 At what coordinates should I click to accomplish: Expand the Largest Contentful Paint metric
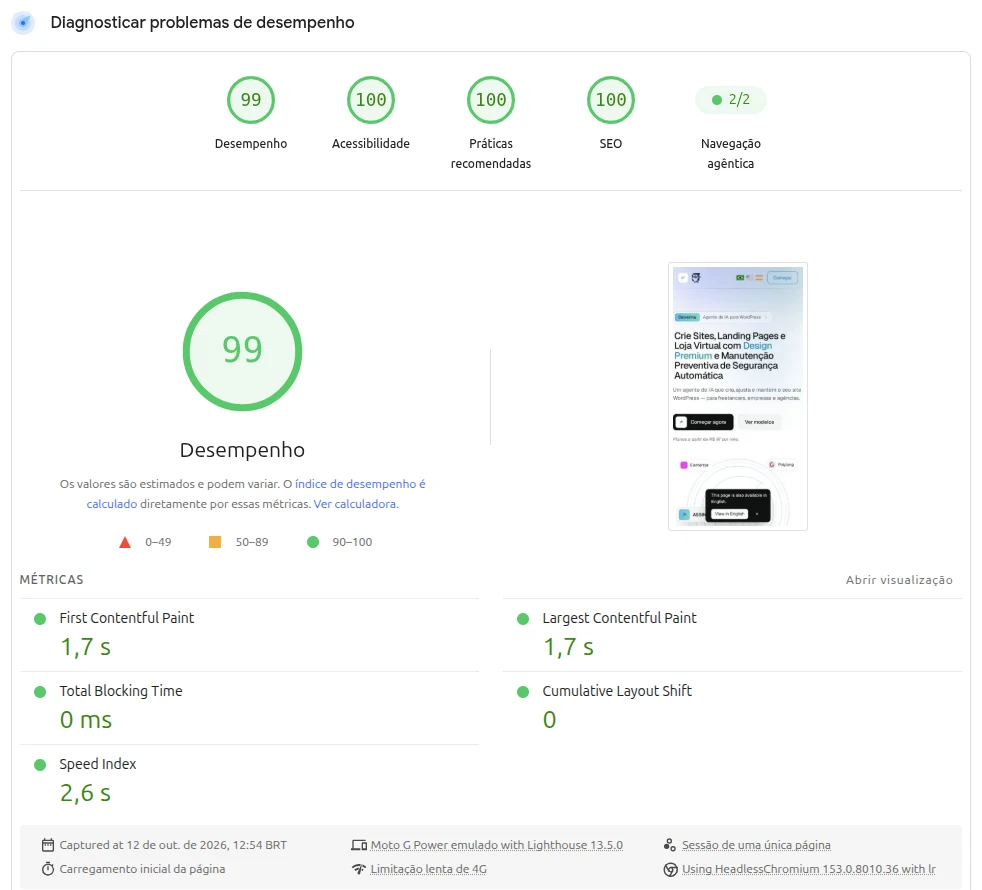[x=732, y=635]
